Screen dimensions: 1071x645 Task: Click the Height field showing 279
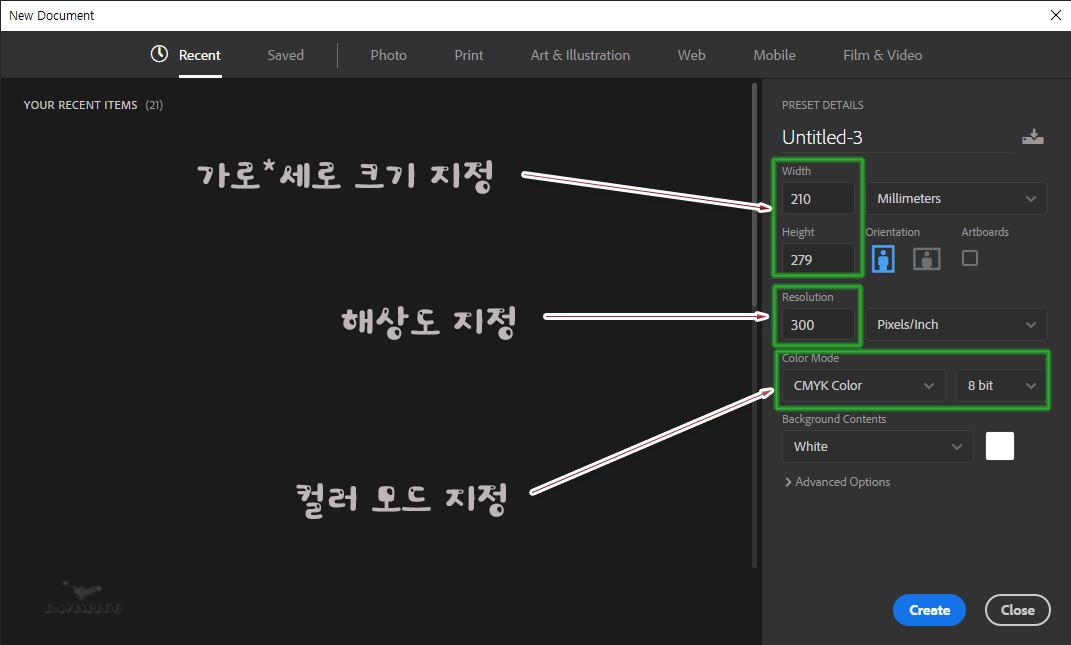pyautogui.click(x=818, y=260)
